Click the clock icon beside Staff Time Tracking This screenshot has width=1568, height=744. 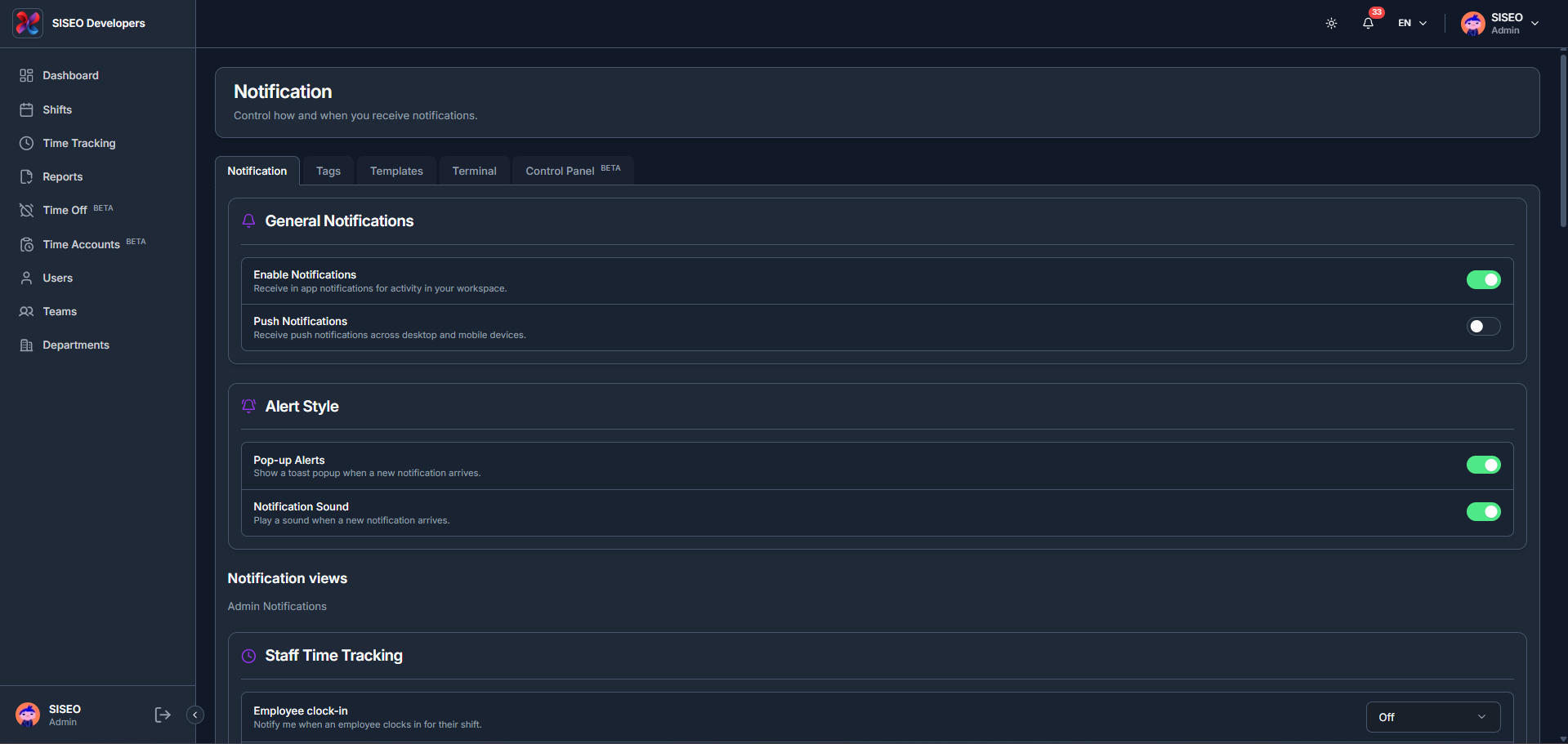248,656
